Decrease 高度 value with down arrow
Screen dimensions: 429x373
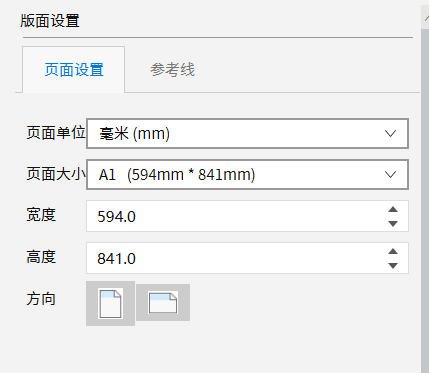[393, 266]
